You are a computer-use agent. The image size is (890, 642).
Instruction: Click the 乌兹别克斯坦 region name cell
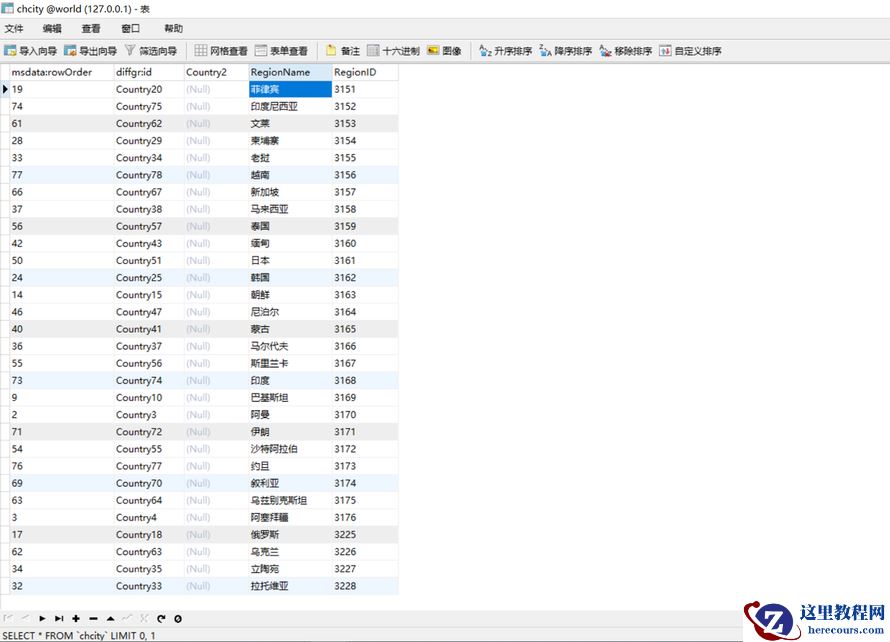(x=290, y=500)
